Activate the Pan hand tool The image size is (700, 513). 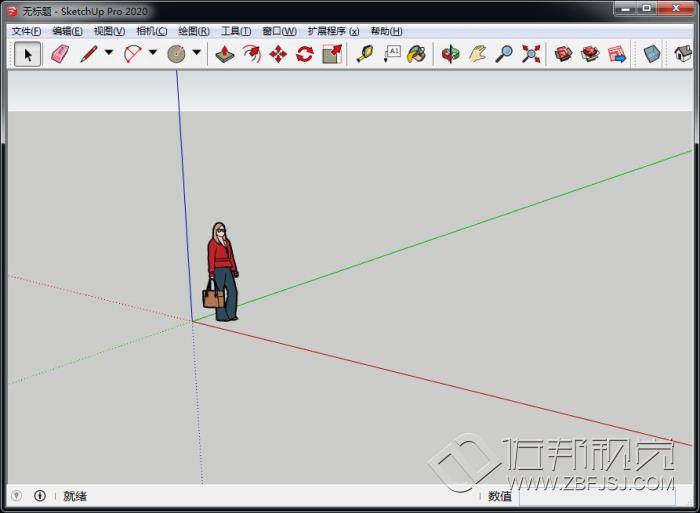[478, 54]
